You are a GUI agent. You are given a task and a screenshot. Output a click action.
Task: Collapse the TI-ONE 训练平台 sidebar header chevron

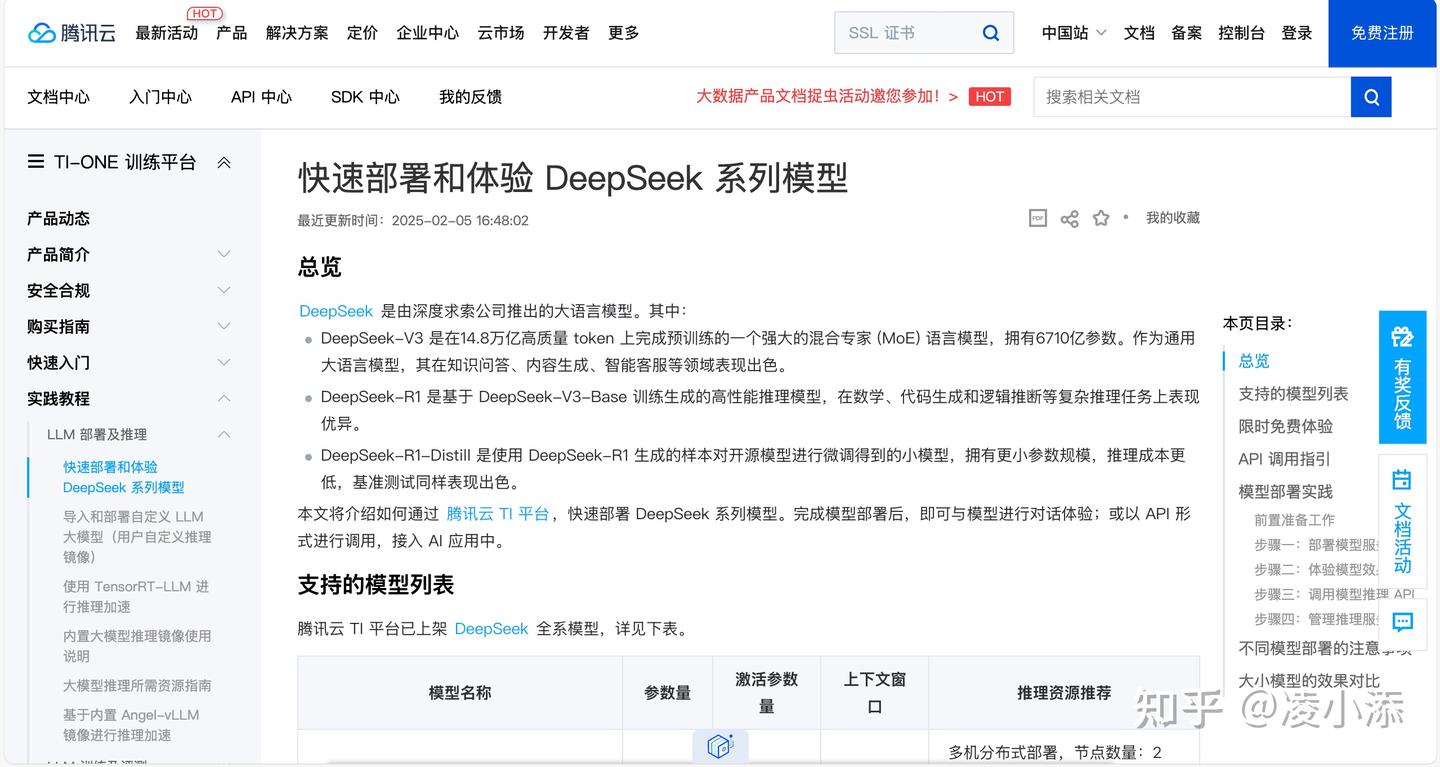224,162
